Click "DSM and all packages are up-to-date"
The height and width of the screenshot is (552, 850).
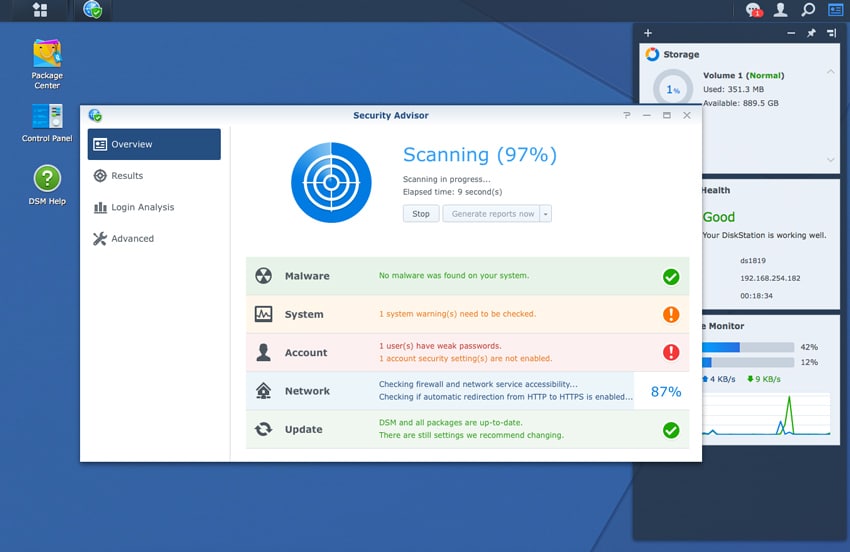[x=450, y=422]
